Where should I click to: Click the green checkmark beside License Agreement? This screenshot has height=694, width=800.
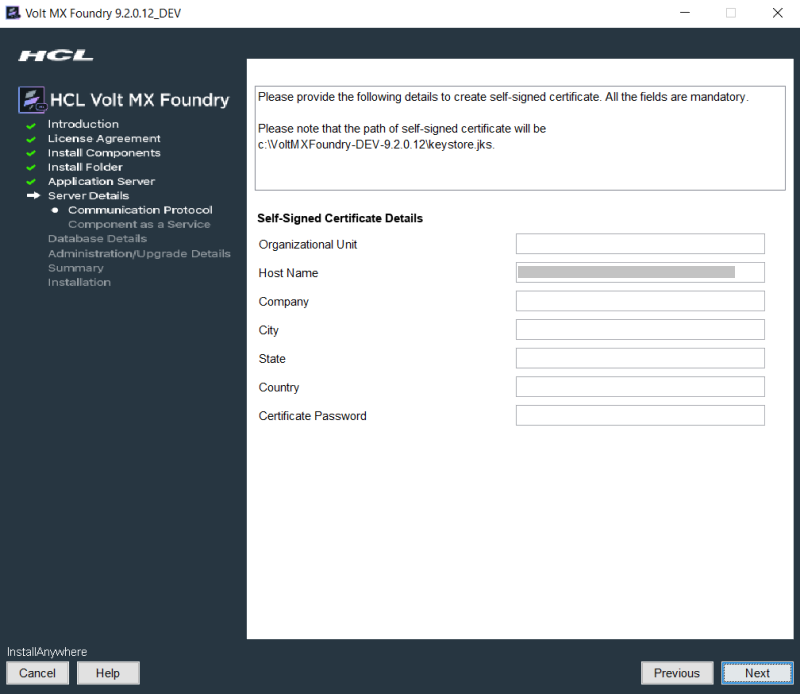click(31, 139)
